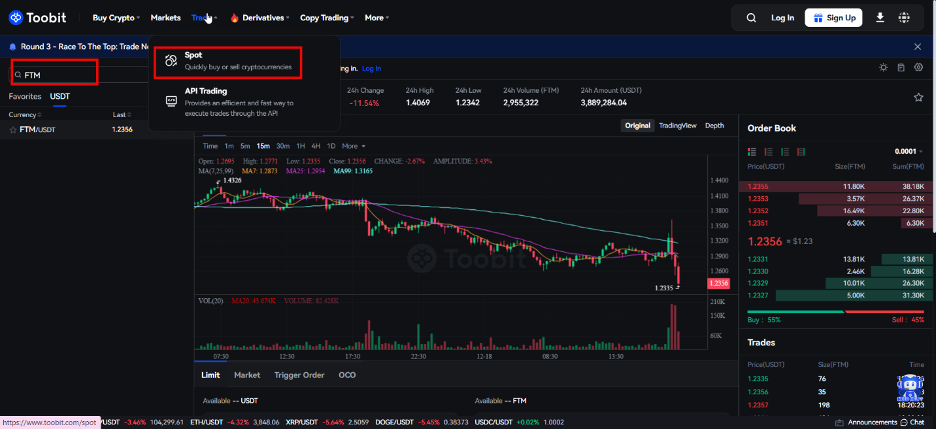Open the Markets page
The image size is (936, 430).
165,18
